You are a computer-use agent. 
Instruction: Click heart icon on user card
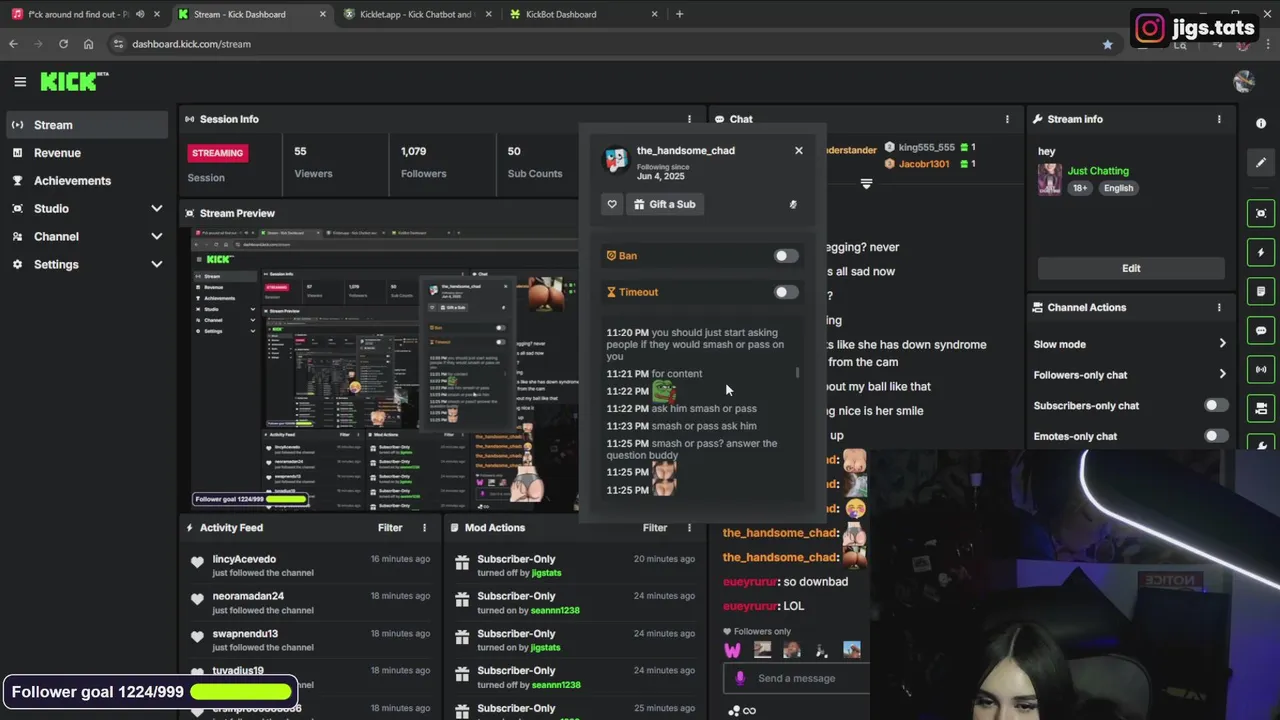[x=612, y=204]
